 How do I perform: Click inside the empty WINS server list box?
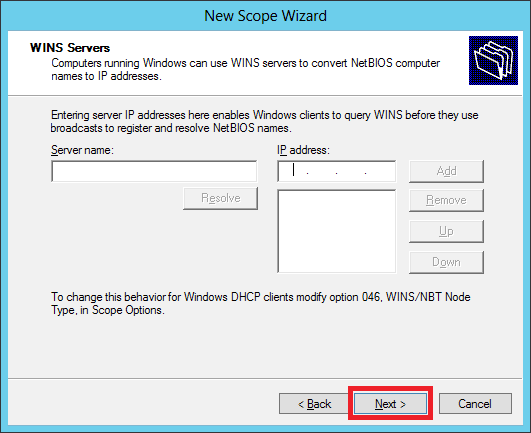[337, 231]
